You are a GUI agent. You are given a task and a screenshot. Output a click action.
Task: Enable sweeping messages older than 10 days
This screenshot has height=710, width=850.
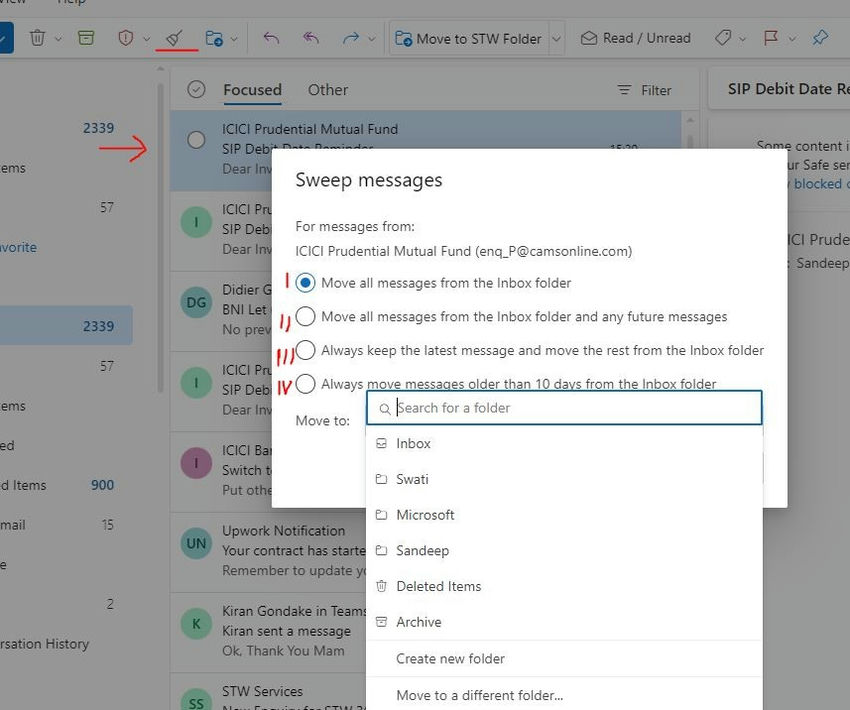click(x=306, y=383)
